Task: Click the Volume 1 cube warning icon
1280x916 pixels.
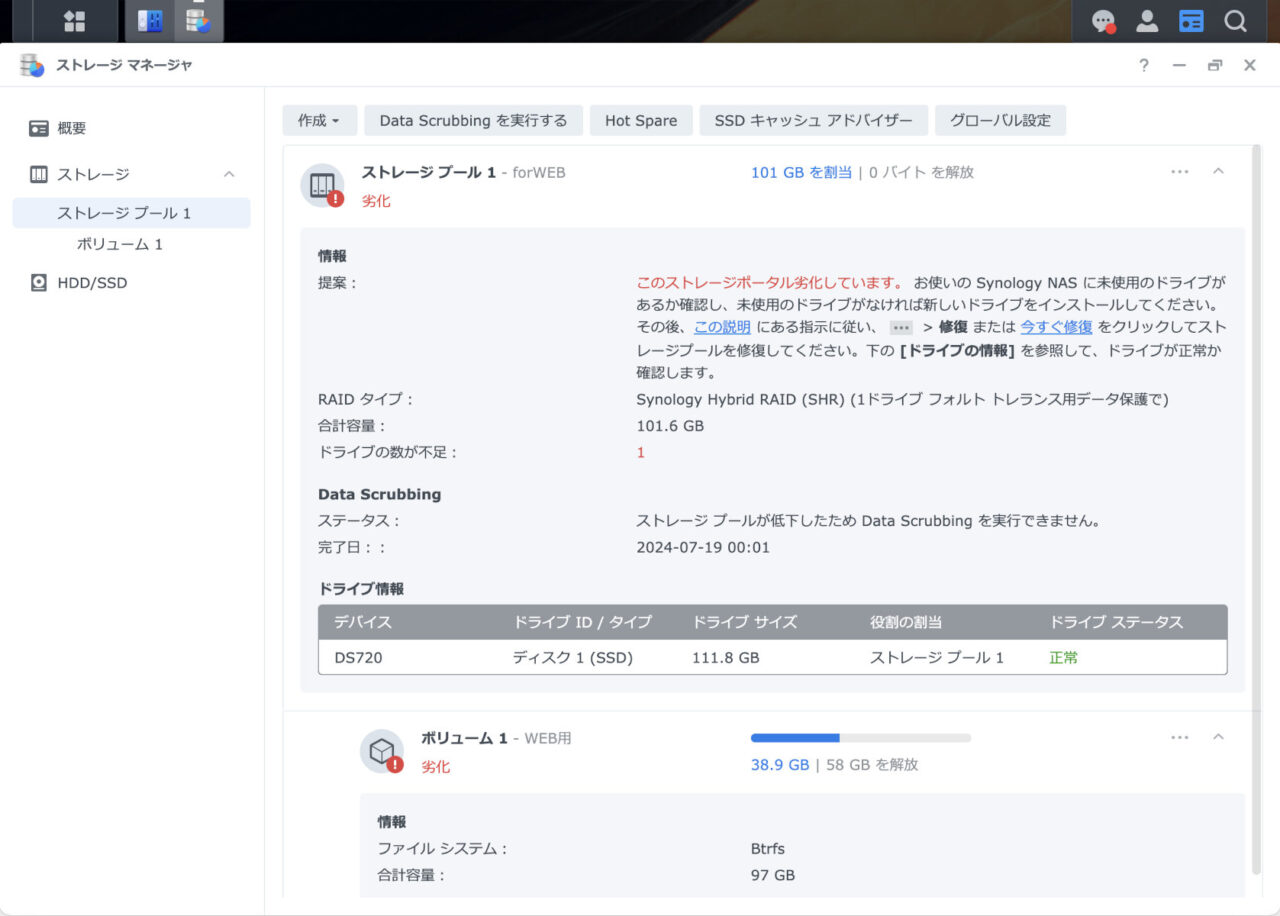Action: point(382,751)
